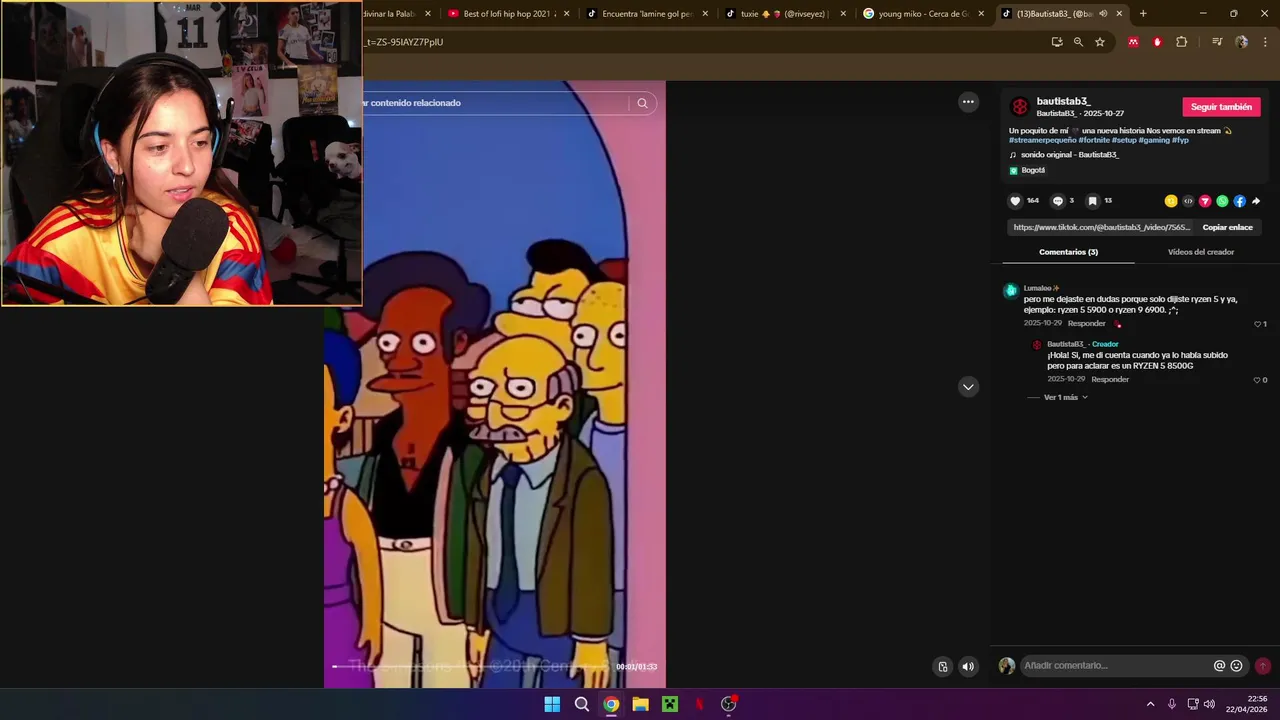Switch to 'Comentarios (3)' tab
The width and height of the screenshot is (1280, 720).
(1068, 252)
